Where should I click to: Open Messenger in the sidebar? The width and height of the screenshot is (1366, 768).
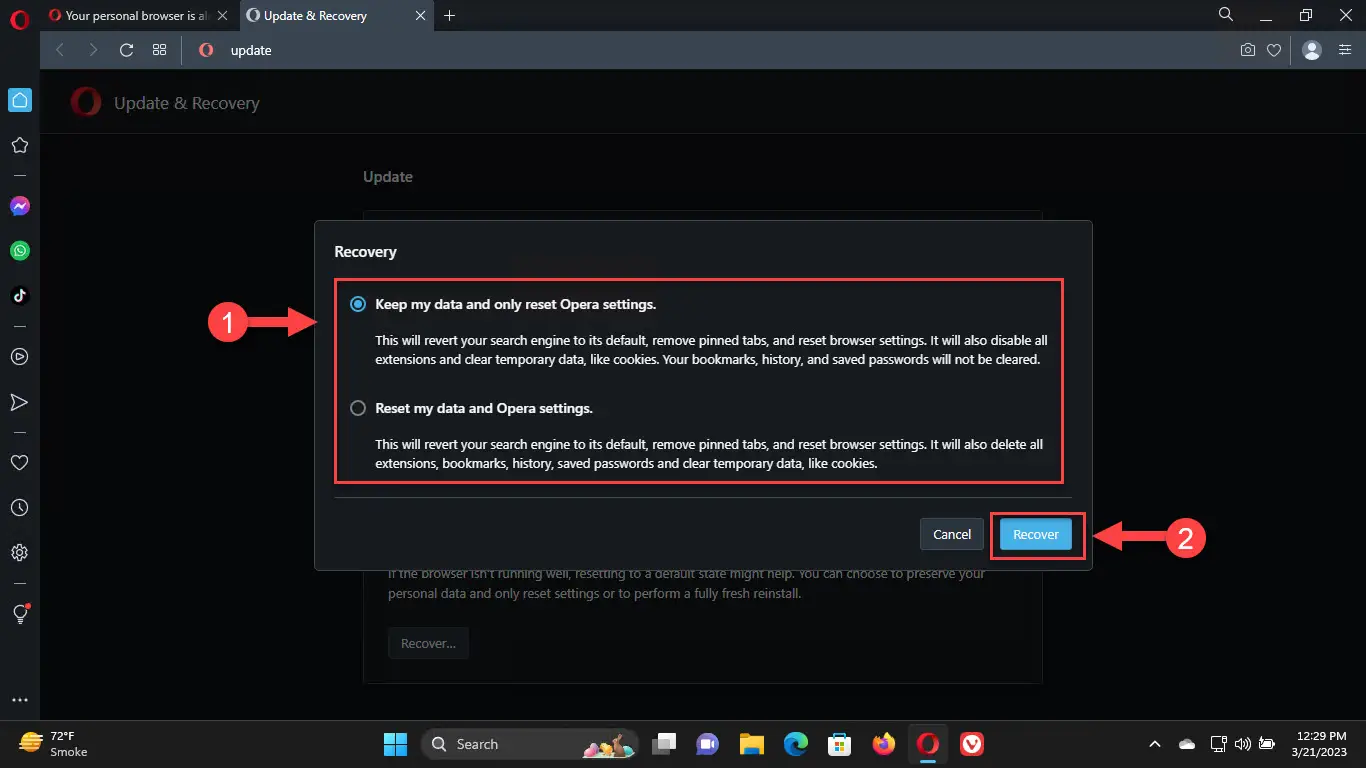[19, 206]
